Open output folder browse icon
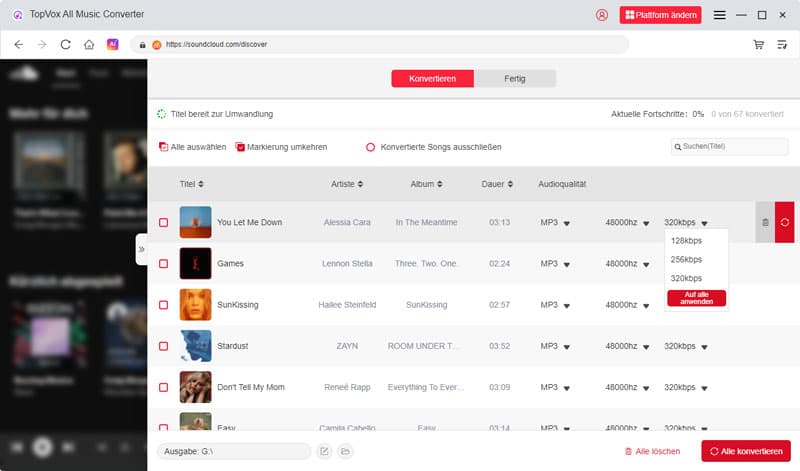The height and width of the screenshot is (471, 800). (345, 452)
